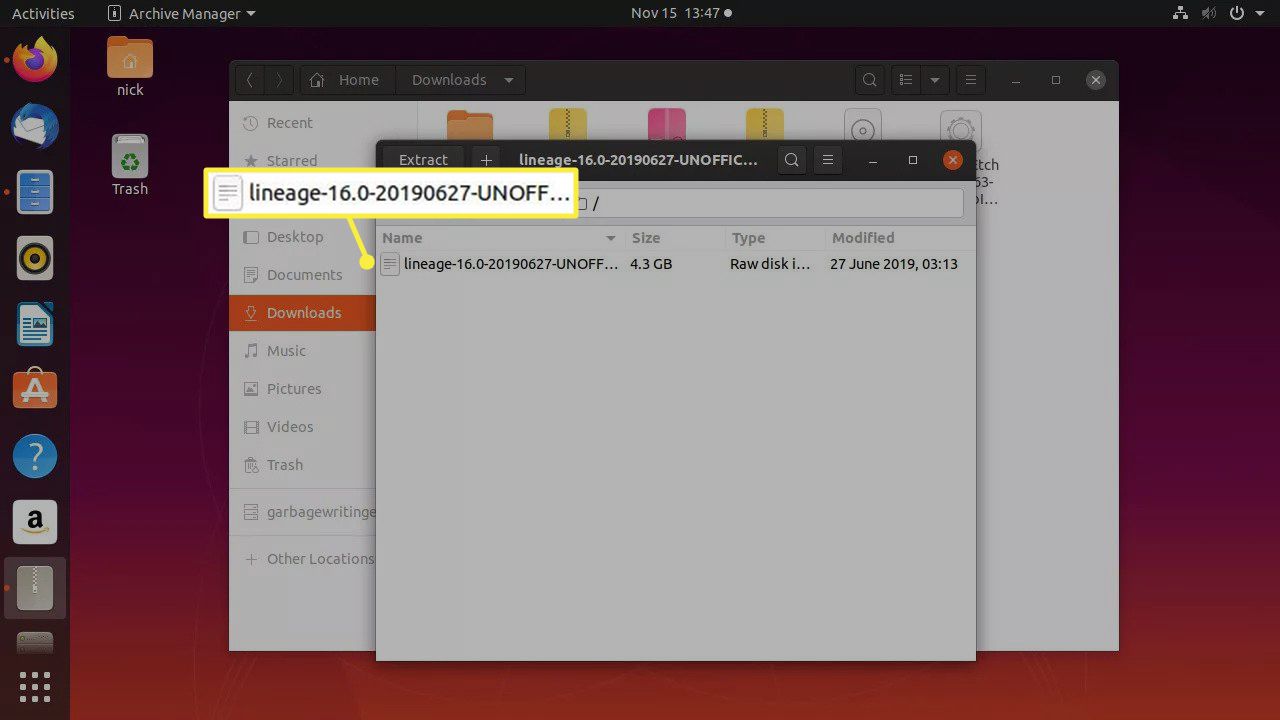Viewport: 1280px width, 720px height.
Task: Sort archive contents by Type column
Action: point(774,238)
